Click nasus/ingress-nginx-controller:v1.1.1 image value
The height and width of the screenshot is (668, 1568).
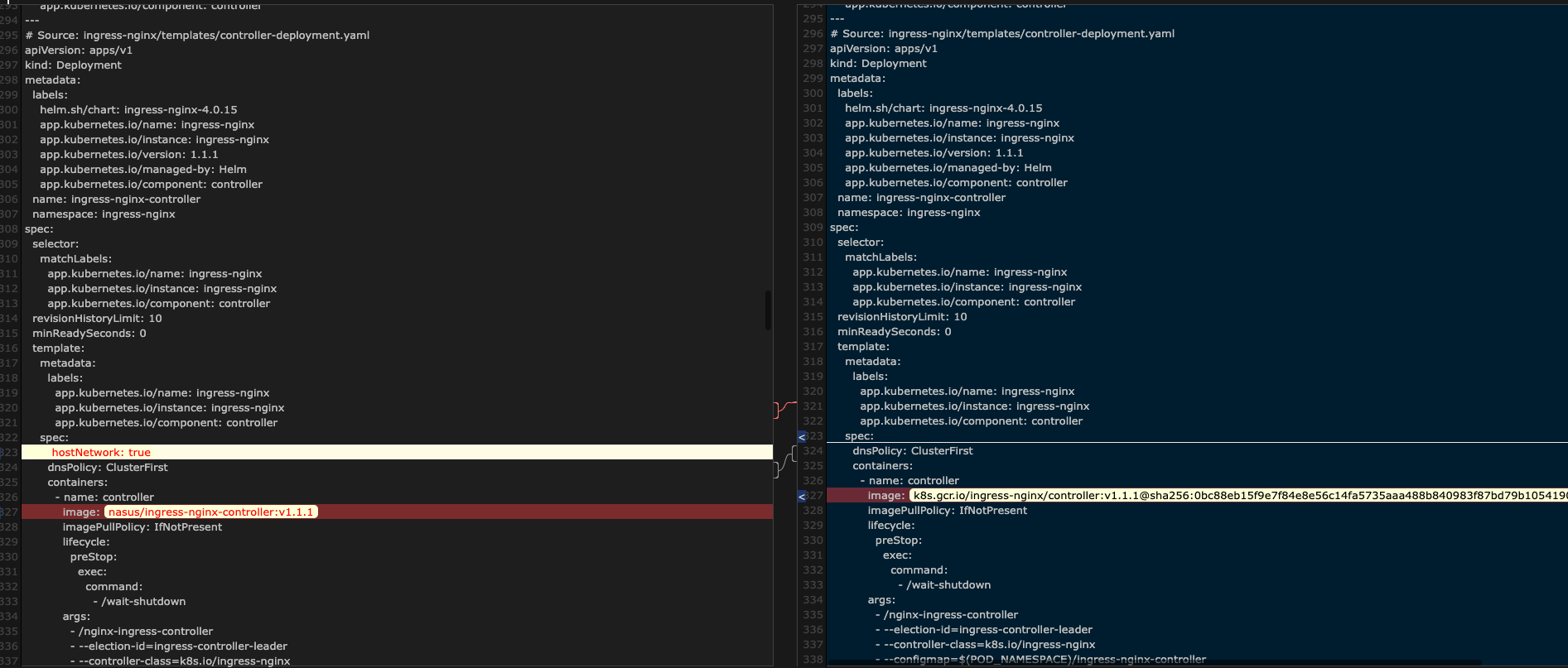pyautogui.click(x=211, y=512)
